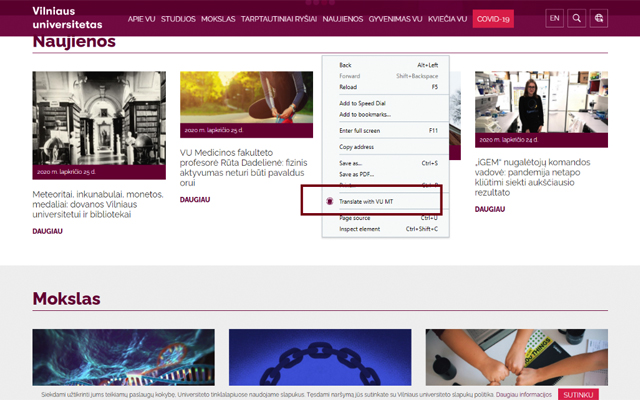Open the laboratory woman news thumbnail
Image resolution: width=640 pixels, height=400 pixels.
point(541,102)
